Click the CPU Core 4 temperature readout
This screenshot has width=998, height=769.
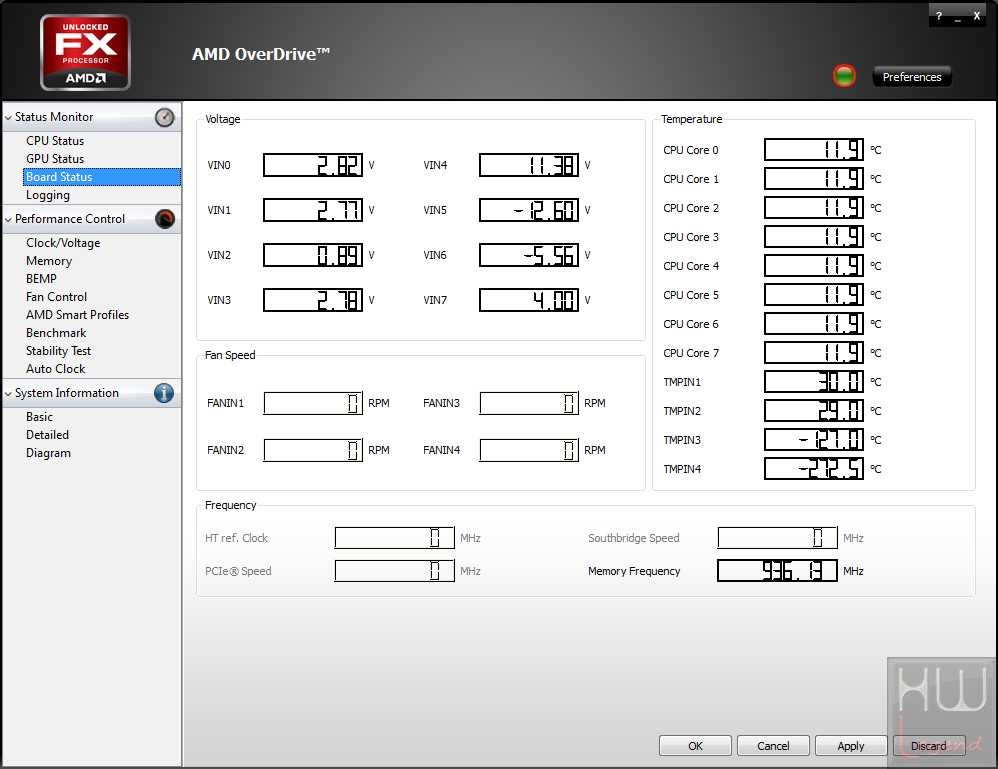click(814, 265)
